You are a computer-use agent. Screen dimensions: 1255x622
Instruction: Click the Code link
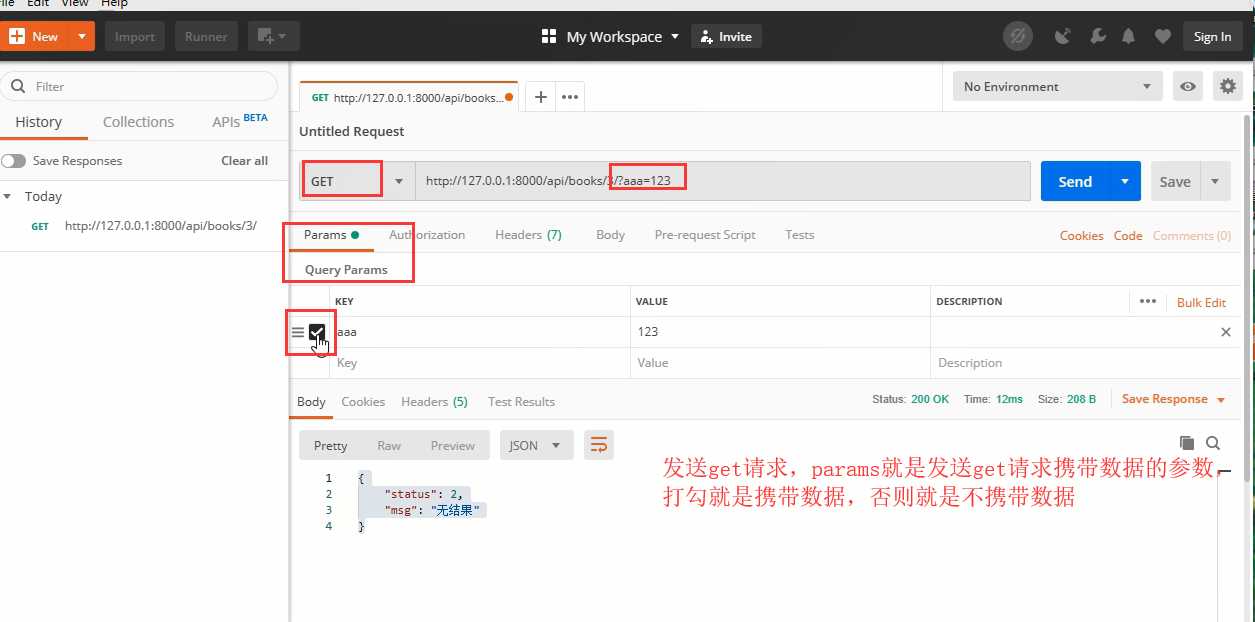(x=1128, y=236)
